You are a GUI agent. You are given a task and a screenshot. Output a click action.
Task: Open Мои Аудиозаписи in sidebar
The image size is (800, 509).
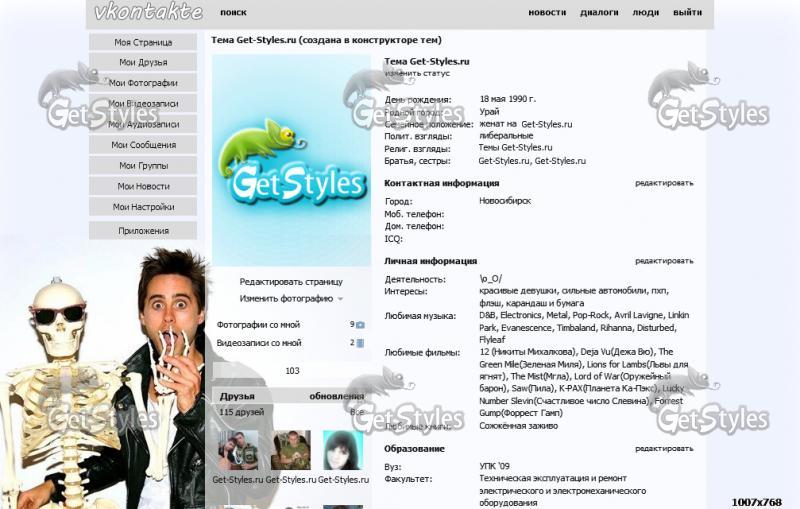[143, 124]
